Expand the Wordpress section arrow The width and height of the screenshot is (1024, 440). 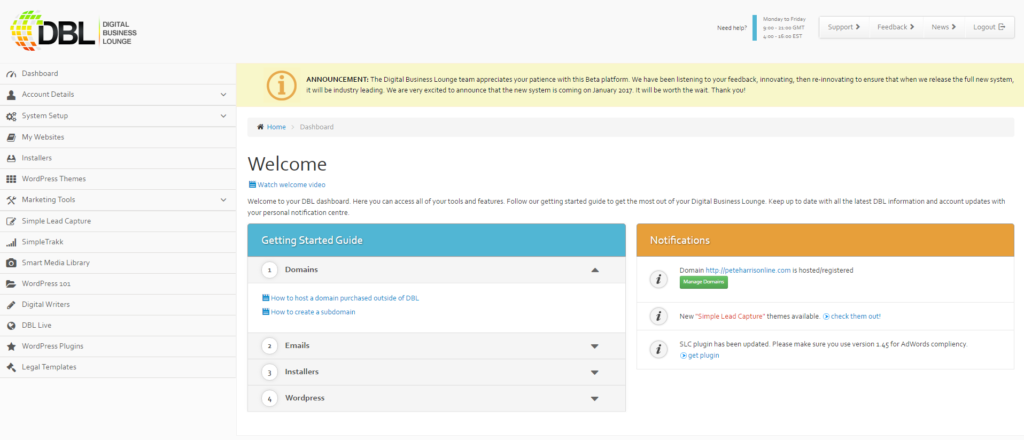(595, 398)
